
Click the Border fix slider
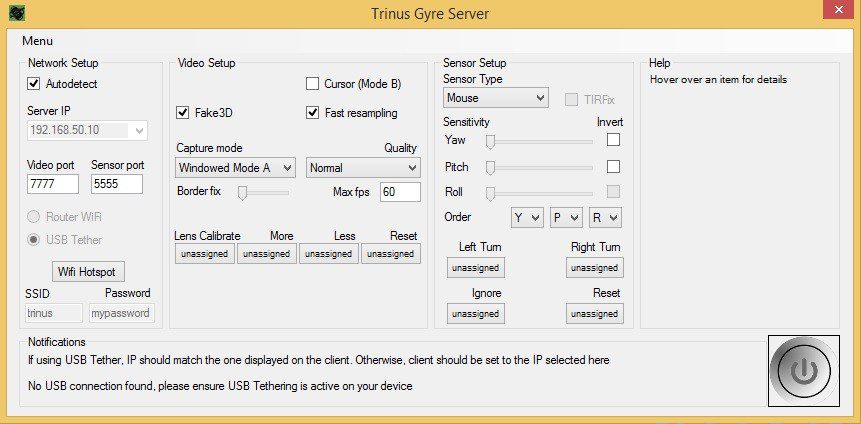(x=263, y=193)
